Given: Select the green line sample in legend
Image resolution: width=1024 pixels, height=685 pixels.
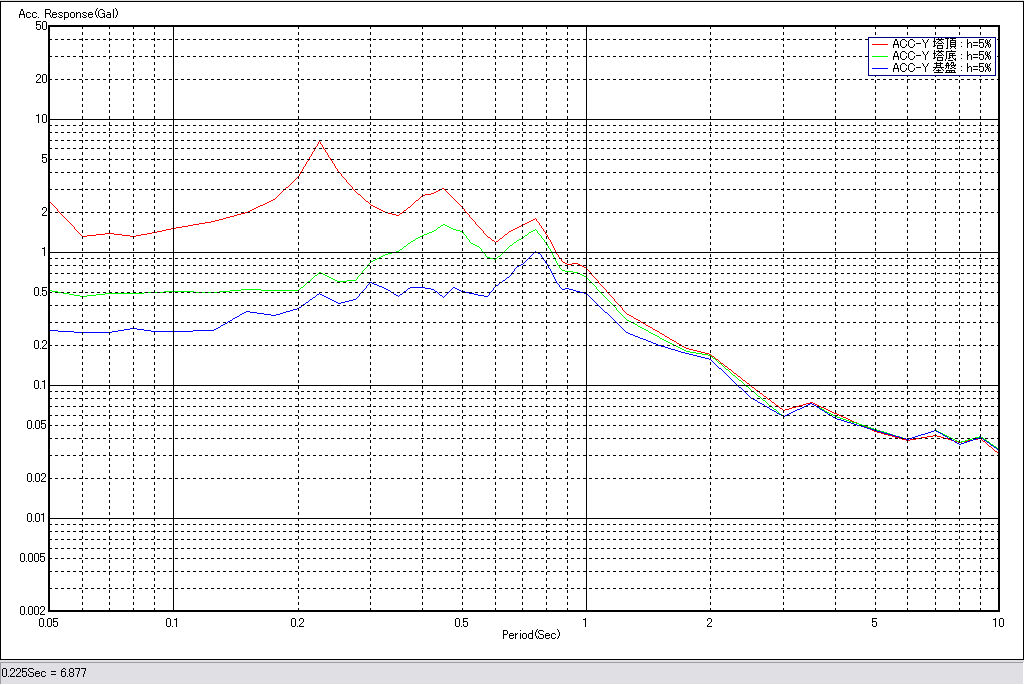Looking at the screenshot, I should coord(880,56).
